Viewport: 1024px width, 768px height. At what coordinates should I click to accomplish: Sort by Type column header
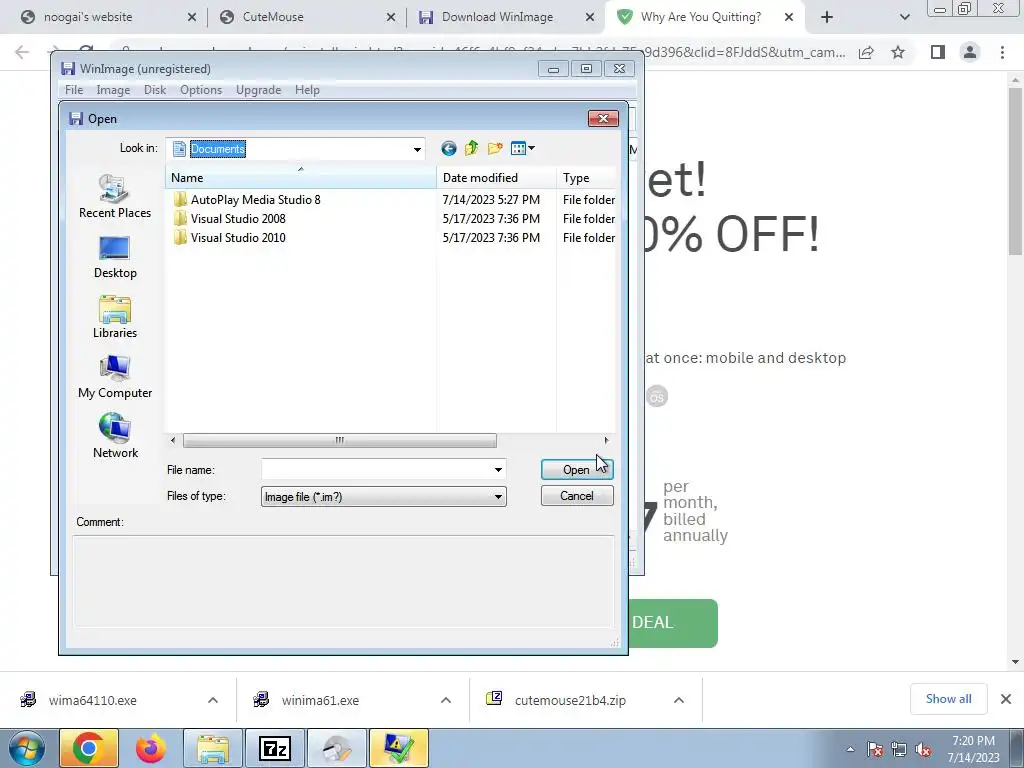(586, 178)
